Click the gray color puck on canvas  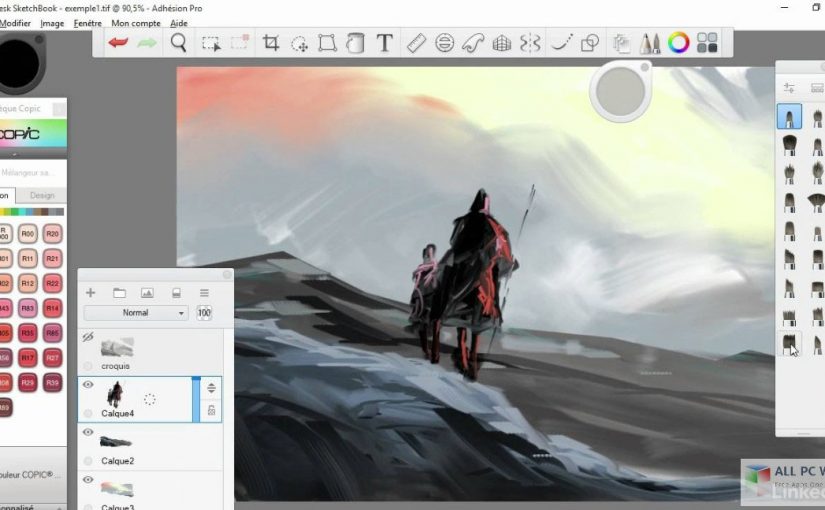(621, 92)
